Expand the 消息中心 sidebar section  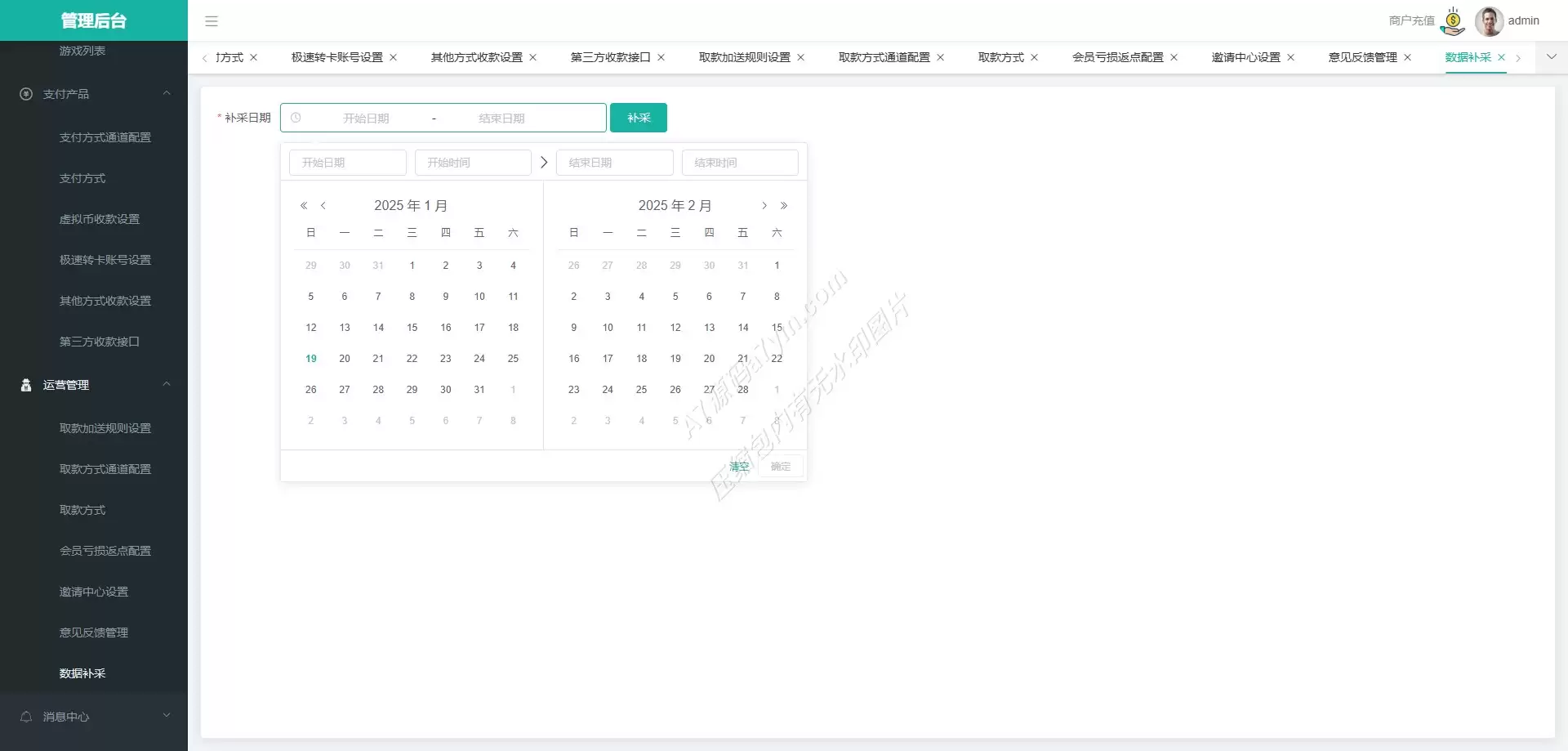(x=167, y=716)
